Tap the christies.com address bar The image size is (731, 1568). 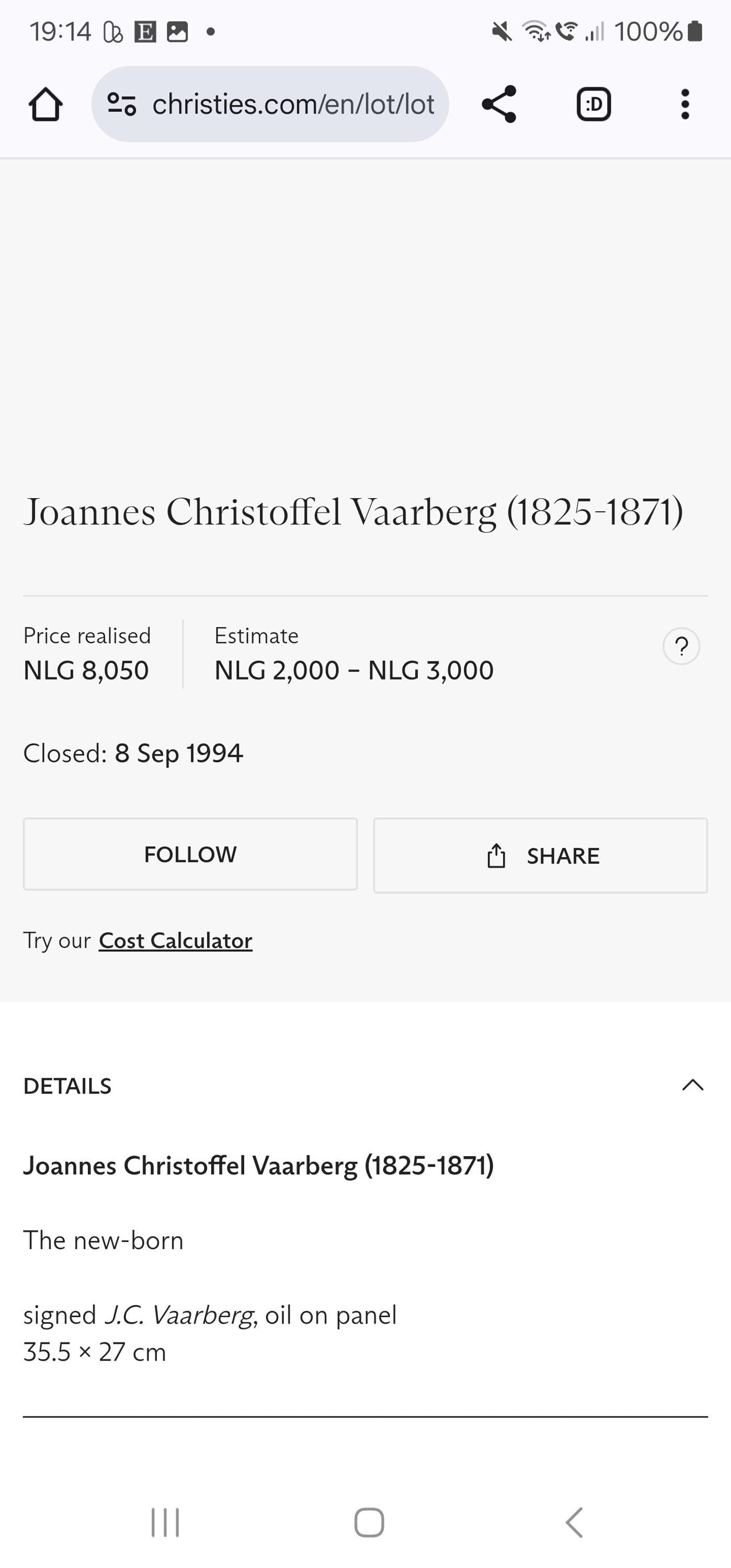click(x=270, y=104)
